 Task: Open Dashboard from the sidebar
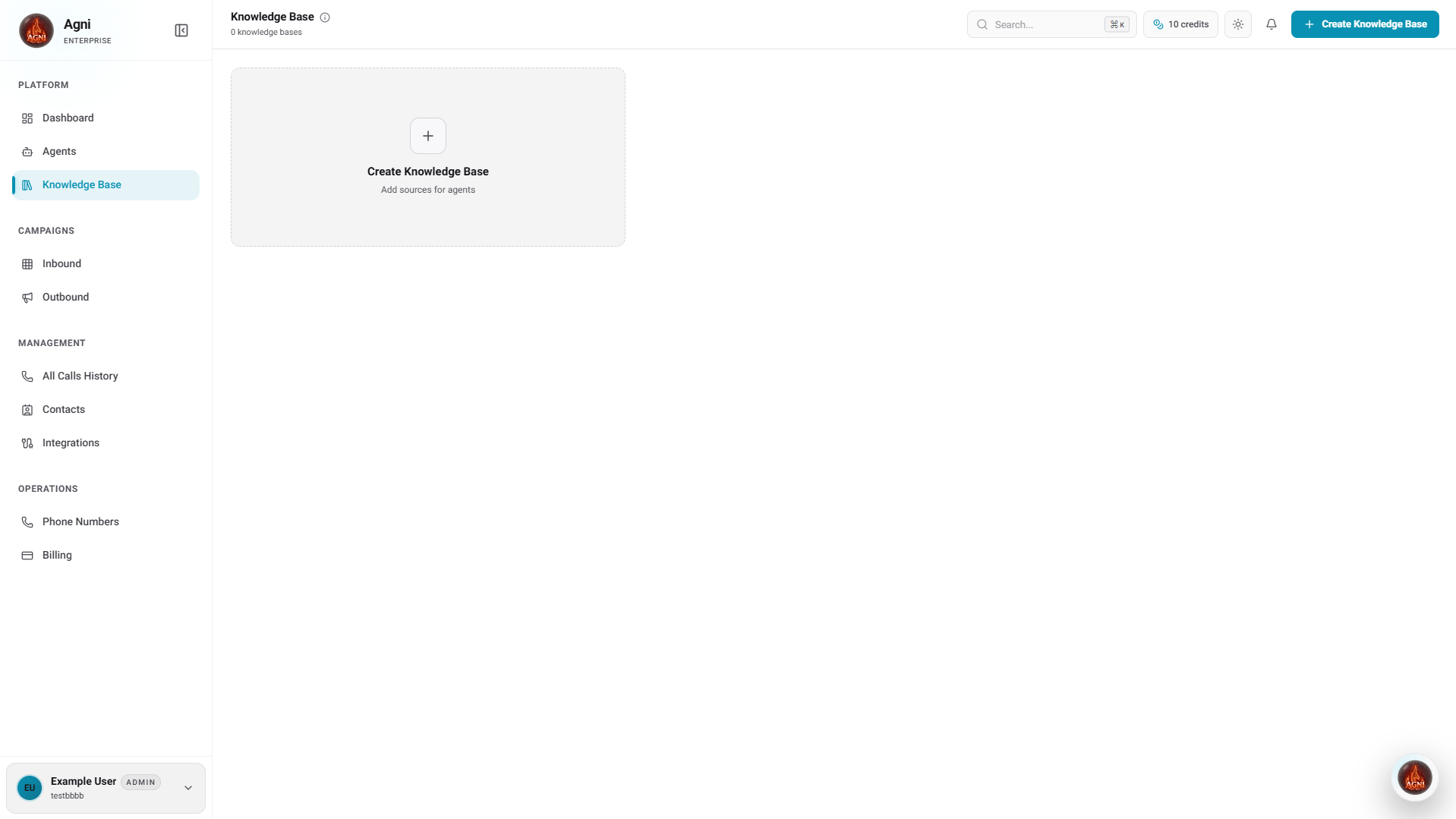[x=106, y=118]
